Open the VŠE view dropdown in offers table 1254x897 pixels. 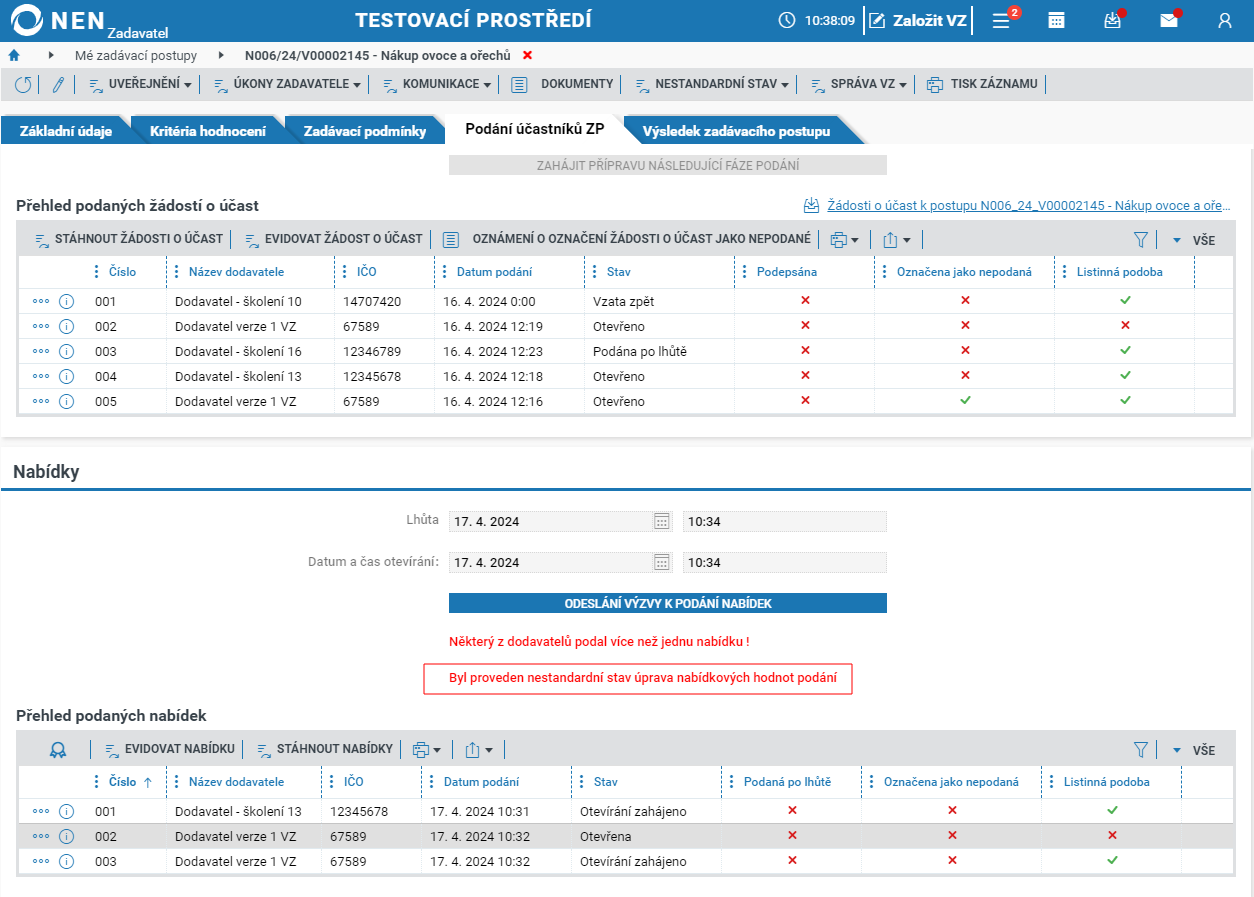[x=1194, y=750]
